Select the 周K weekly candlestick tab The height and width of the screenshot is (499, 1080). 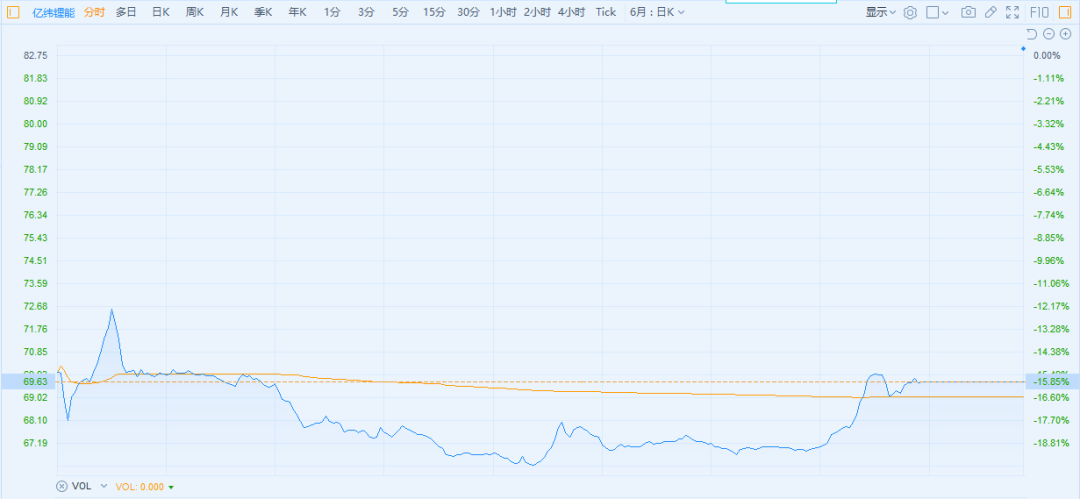[x=195, y=12]
